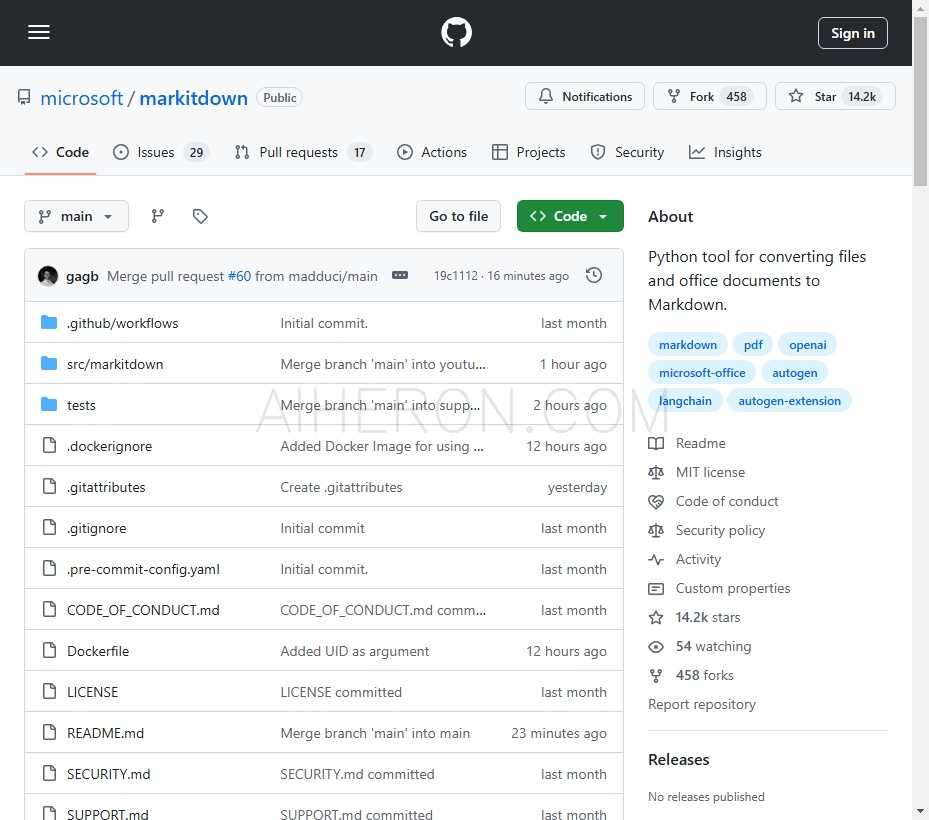
Task: Switch to the Issues tab
Action: [x=161, y=152]
